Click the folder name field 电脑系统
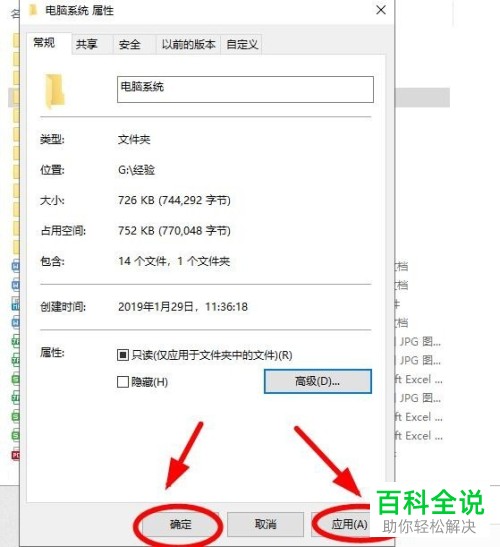Screen dimensions: 500x547 245,90
